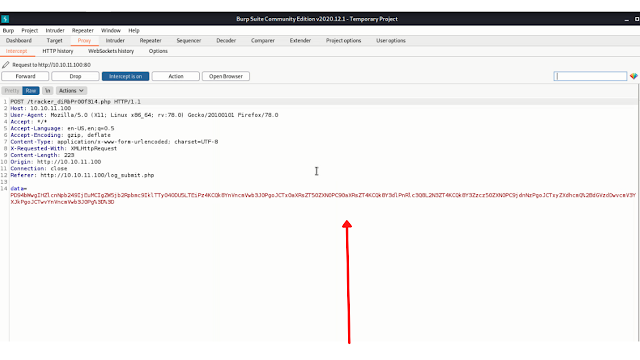Open the Burp menu
Viewport: 640px width, 360px height.
pyautogui.click(x=8, y=30)
